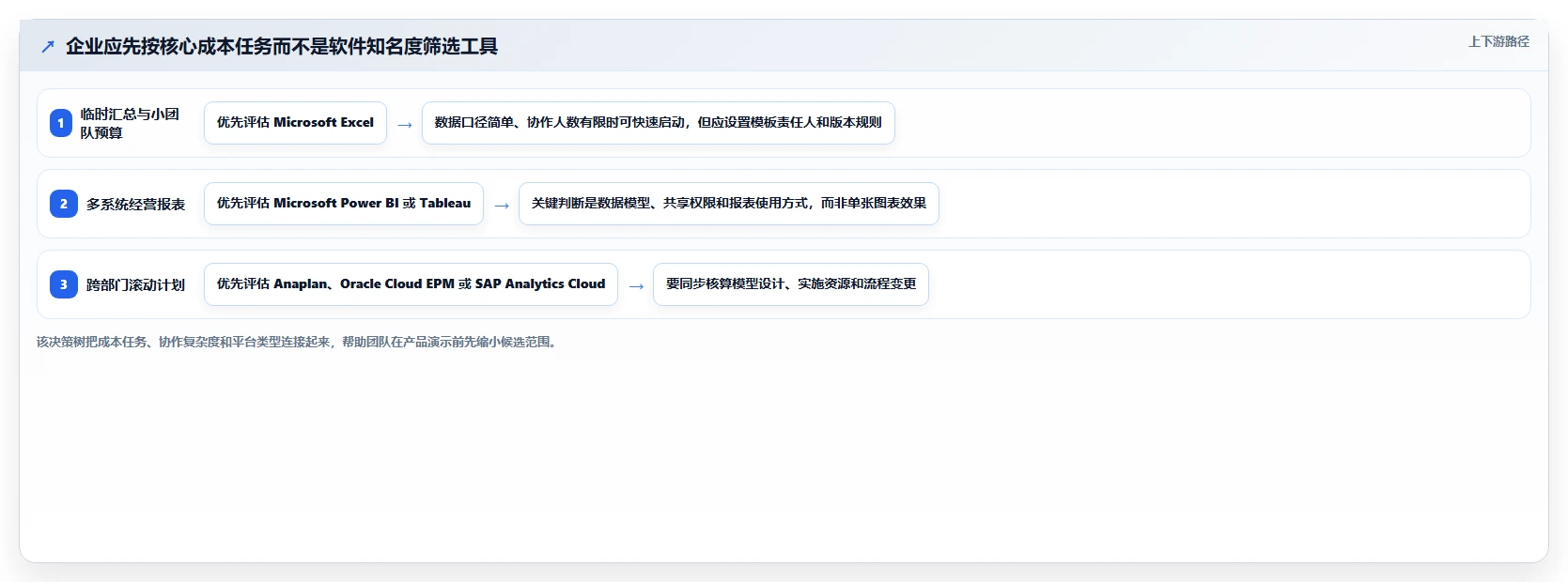Select the step 3 number badge

64,284
